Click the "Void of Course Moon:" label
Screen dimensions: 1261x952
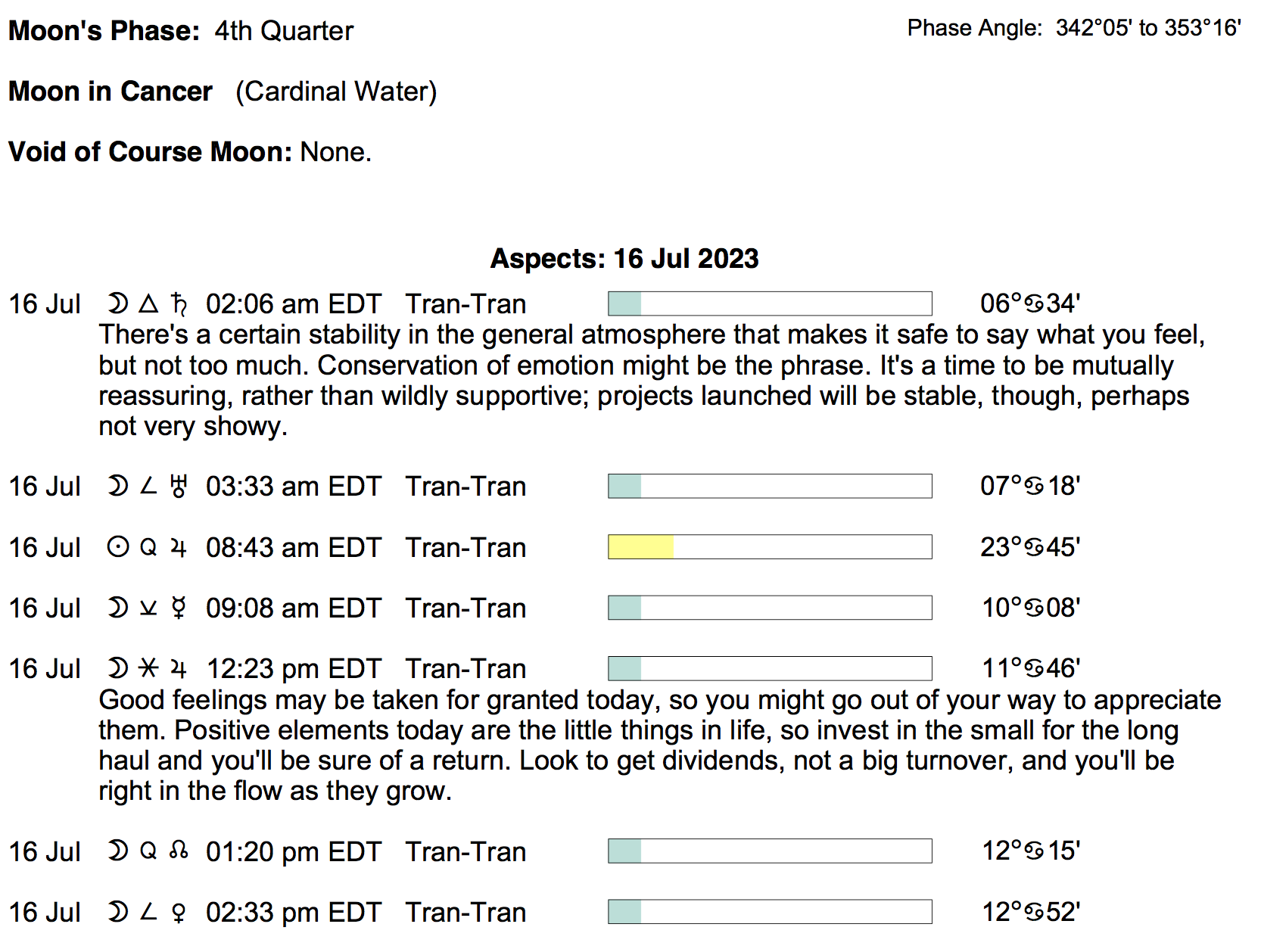tap(150, 152)
